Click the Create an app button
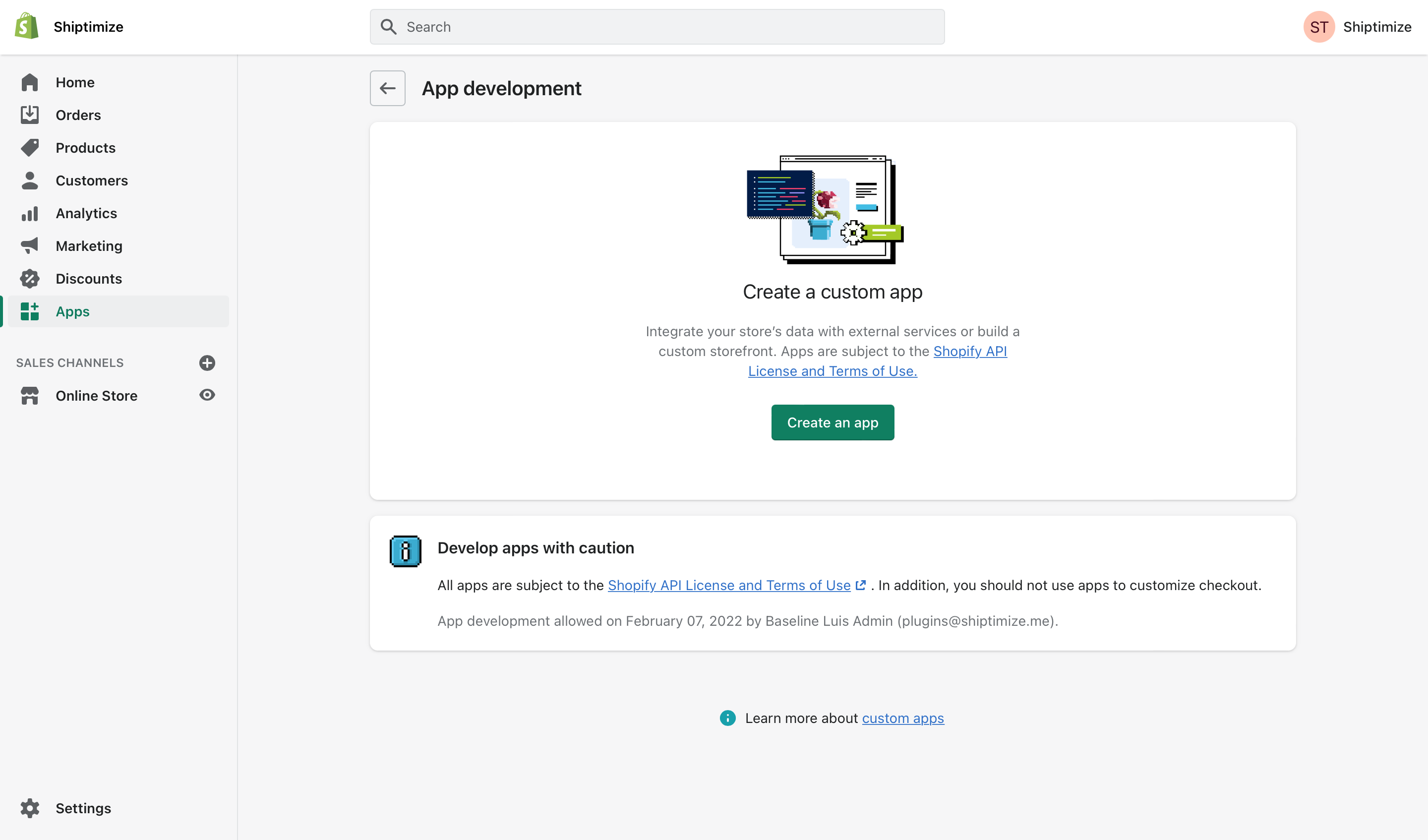The image size is (1428, 840). pyautogui.click(x=833, y=423)
